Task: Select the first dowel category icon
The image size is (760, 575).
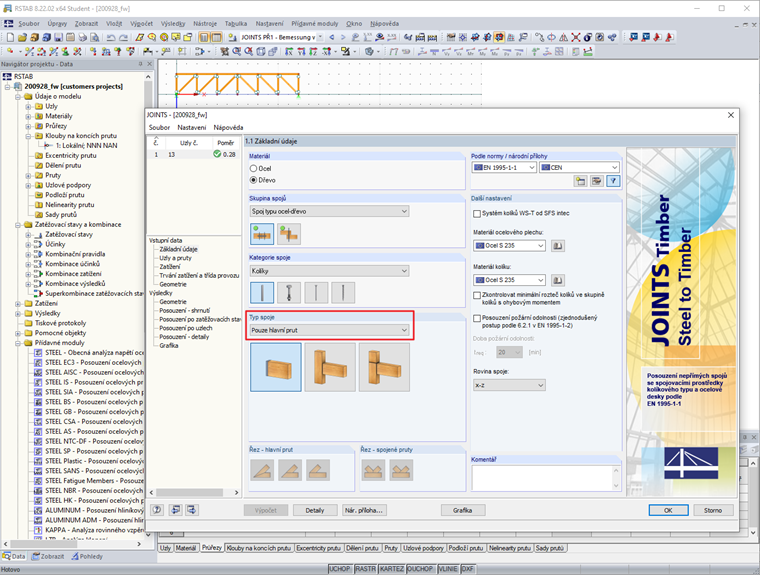Action: [262, 293]
